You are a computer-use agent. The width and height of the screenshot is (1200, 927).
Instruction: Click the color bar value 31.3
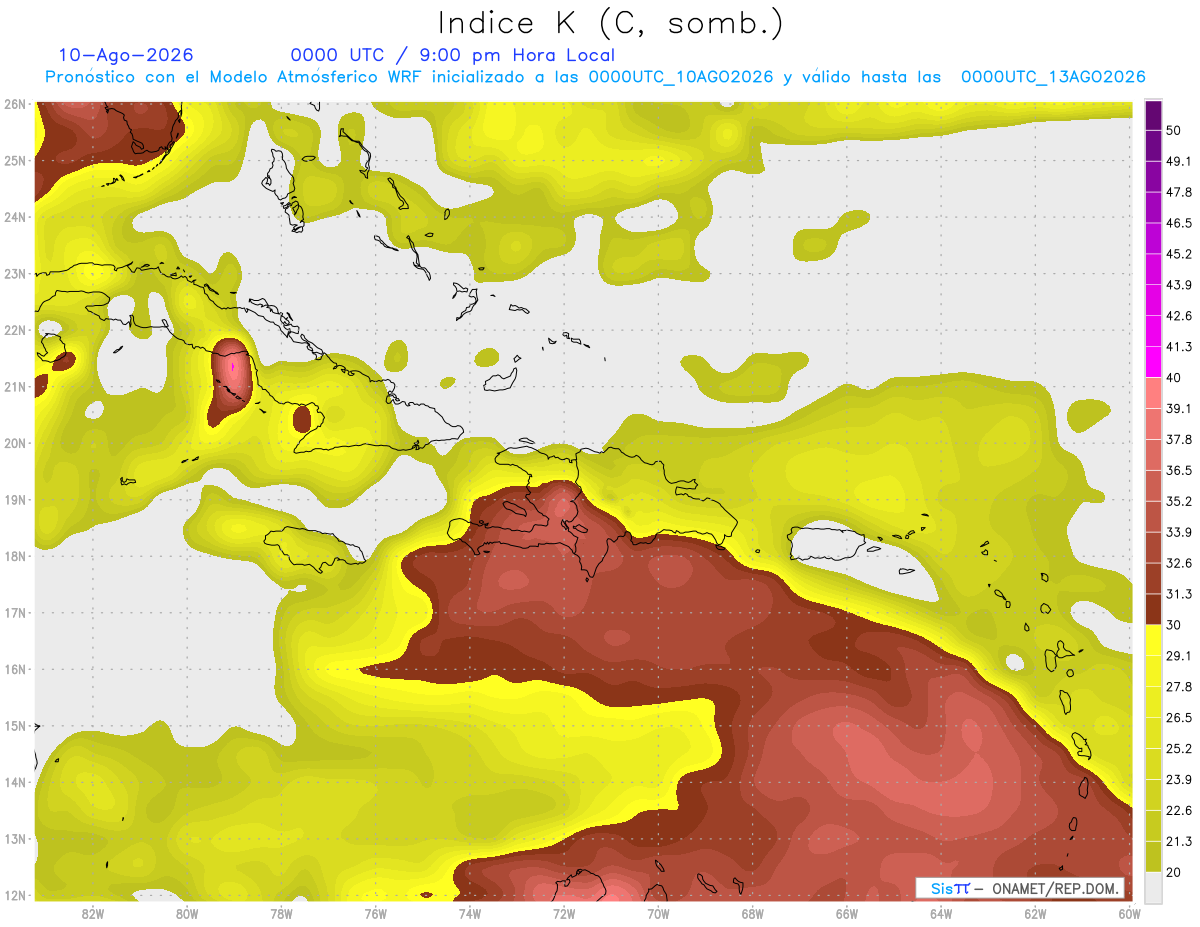coord(1178,594)
